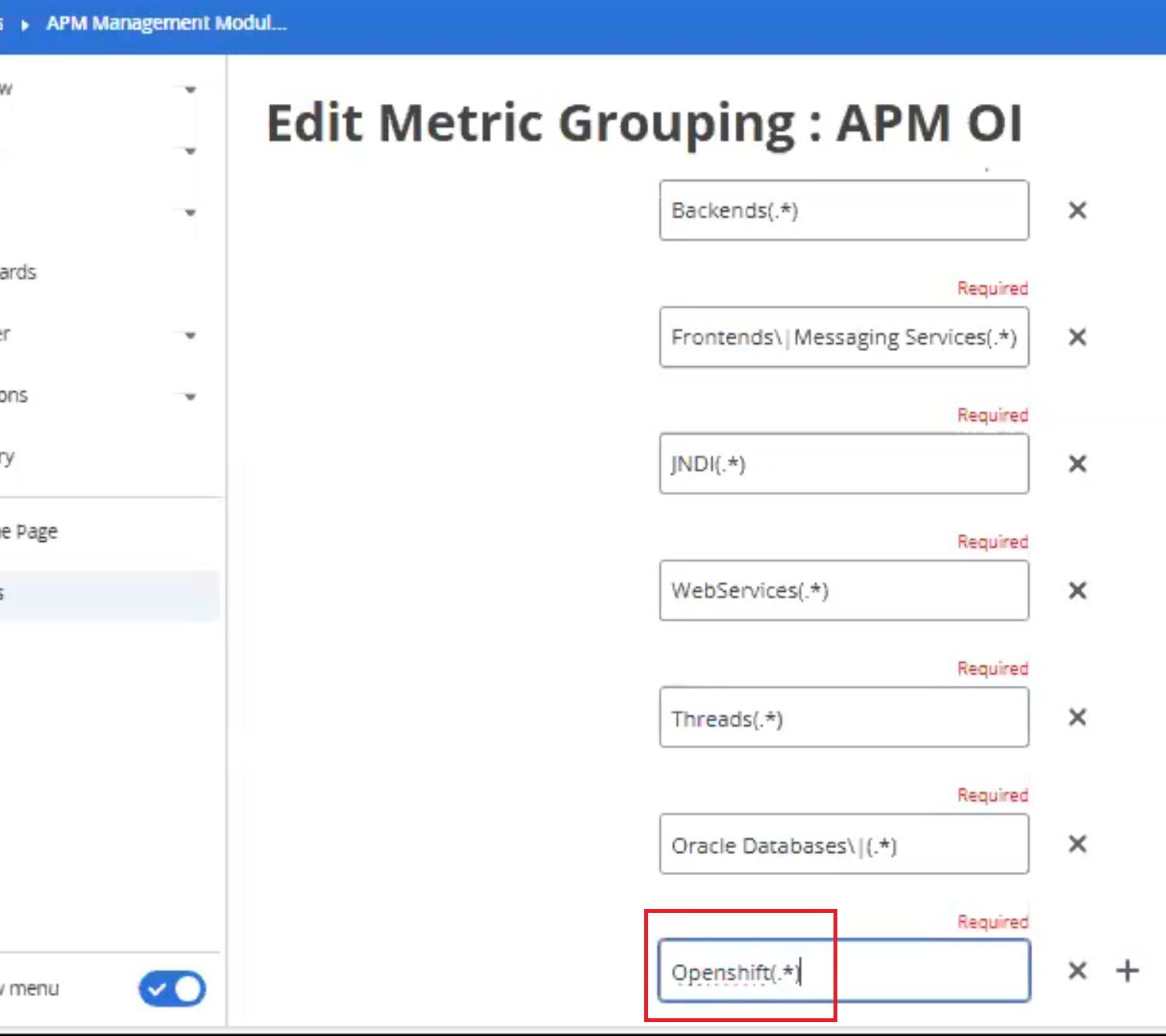The image size is (1166, 1036).
Task: Remove the Threads(.*) expression row
Action: coord(1077,717)
